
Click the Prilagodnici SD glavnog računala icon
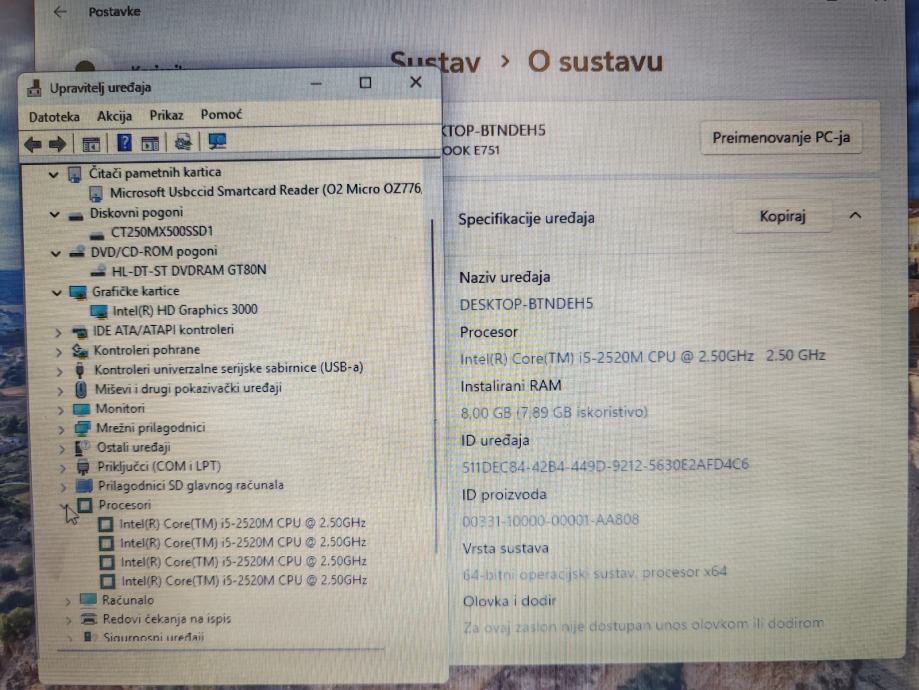pos(84,486)
